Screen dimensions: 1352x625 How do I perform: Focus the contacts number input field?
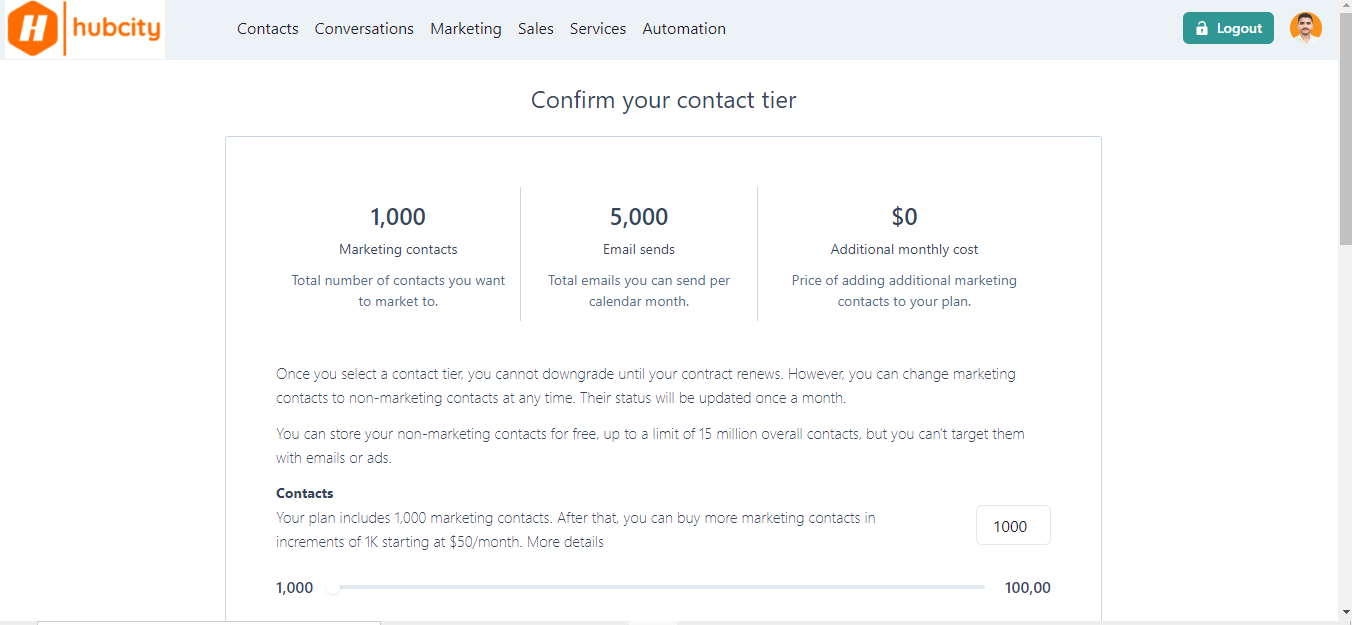point(1012,526)
